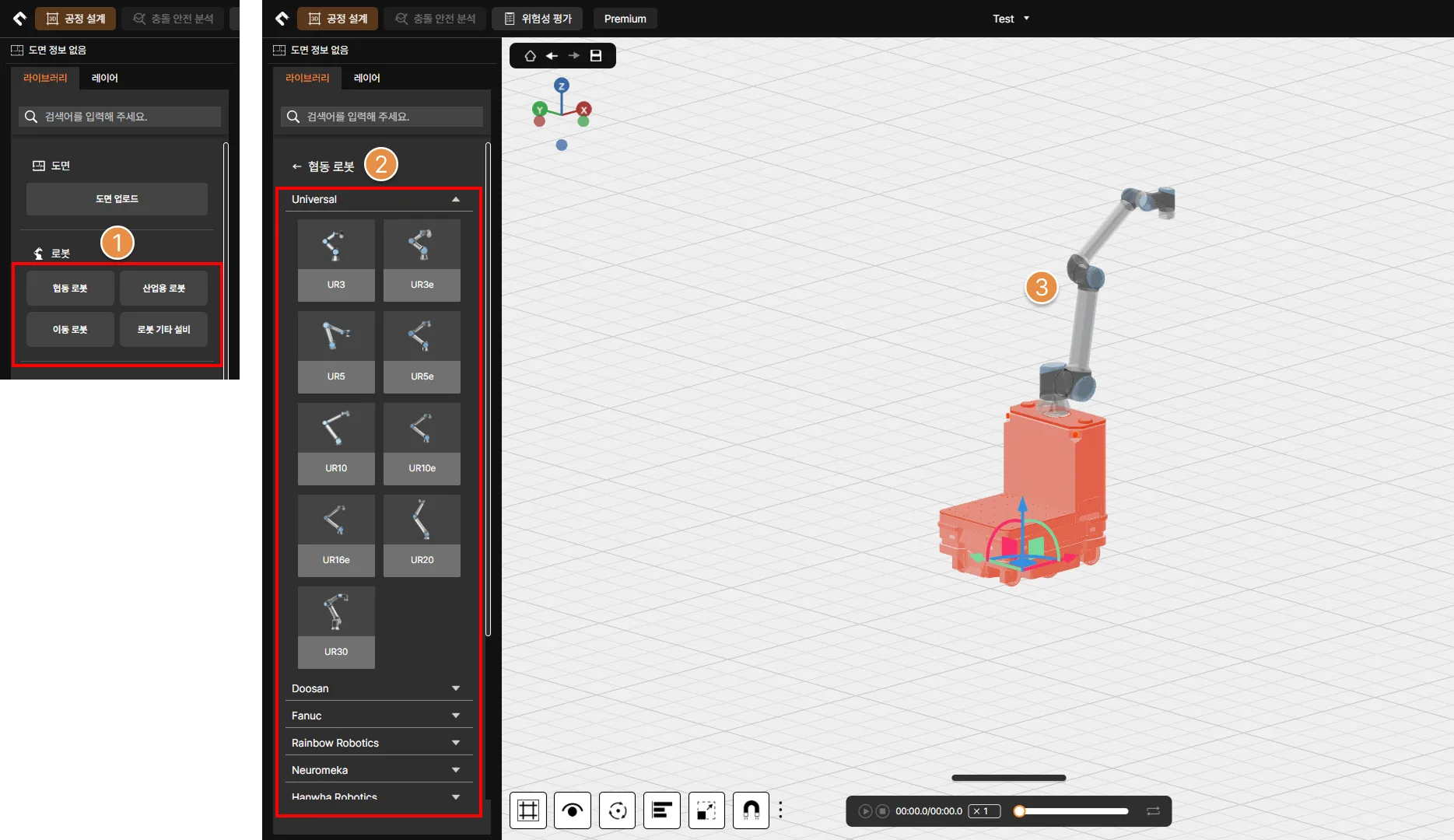Select the 라이브러리 tab in main panel

(x=307, y=78)
